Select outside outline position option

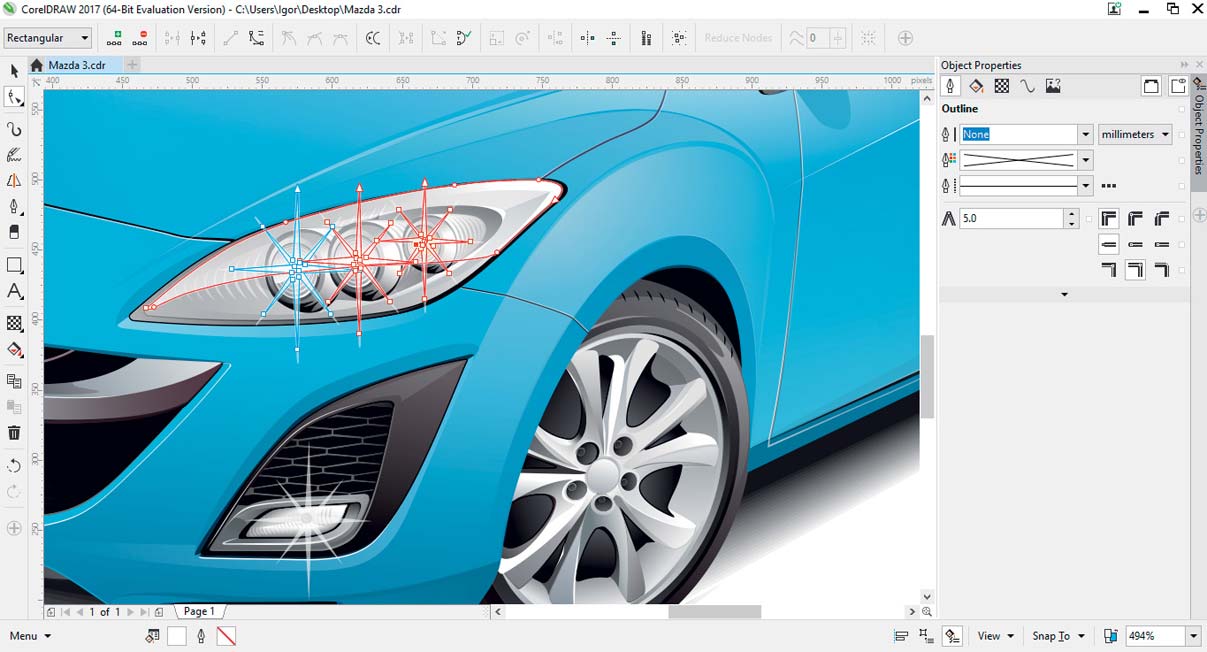(1109, 270)
